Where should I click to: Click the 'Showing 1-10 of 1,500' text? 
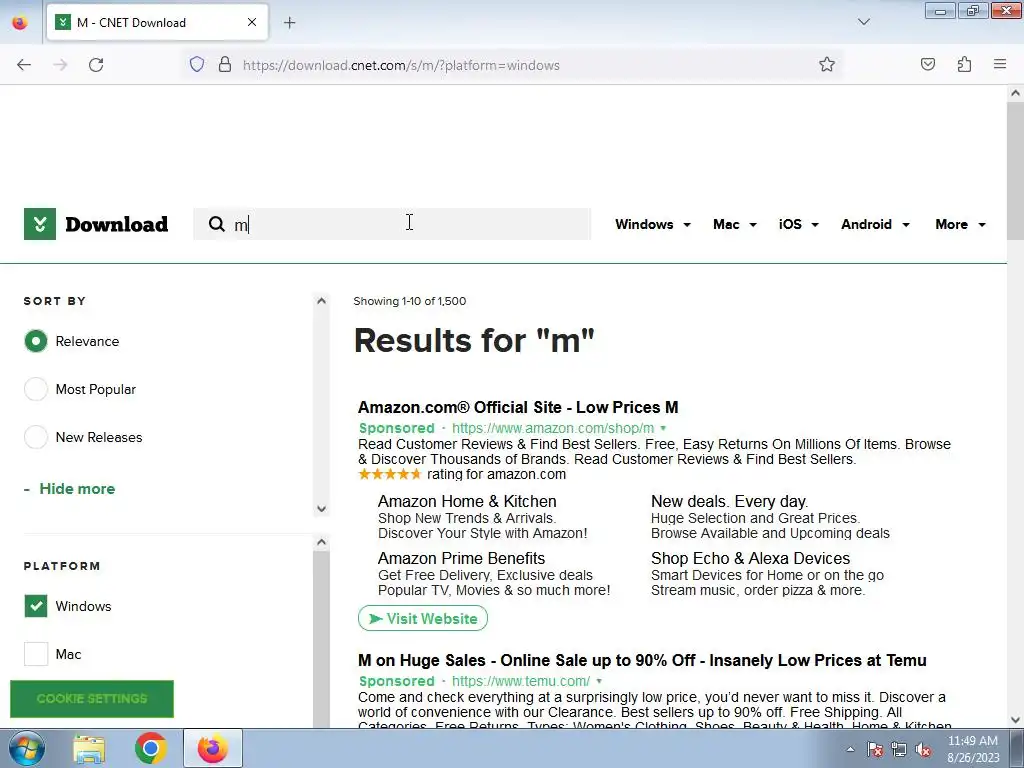click(409, 301)
